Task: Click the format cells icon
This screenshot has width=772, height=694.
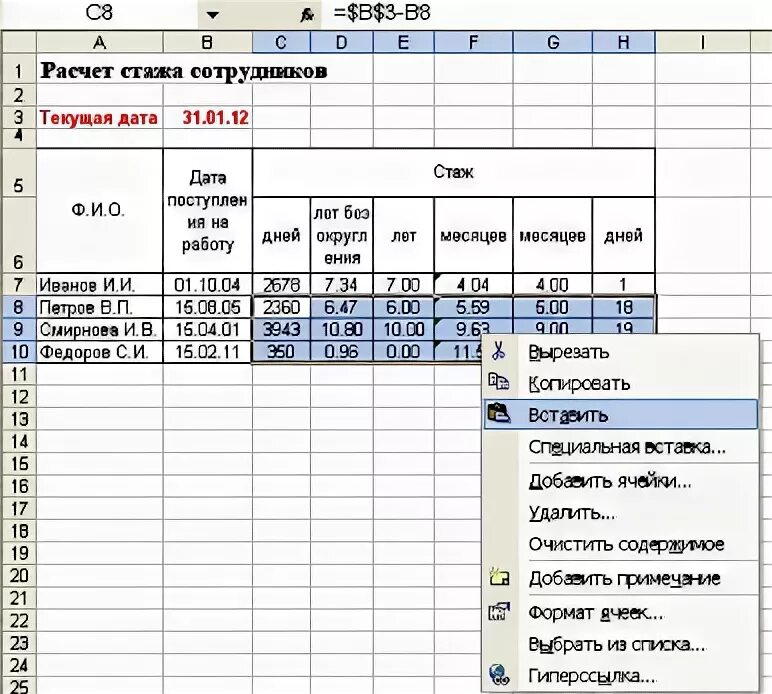Action: click(x=499, y=612)
